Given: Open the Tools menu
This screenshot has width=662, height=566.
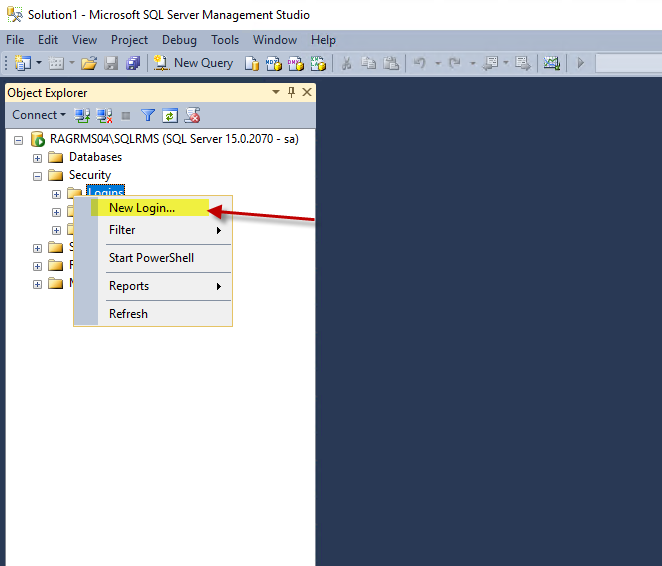Looking at the screenshot, I should (225, 40).
